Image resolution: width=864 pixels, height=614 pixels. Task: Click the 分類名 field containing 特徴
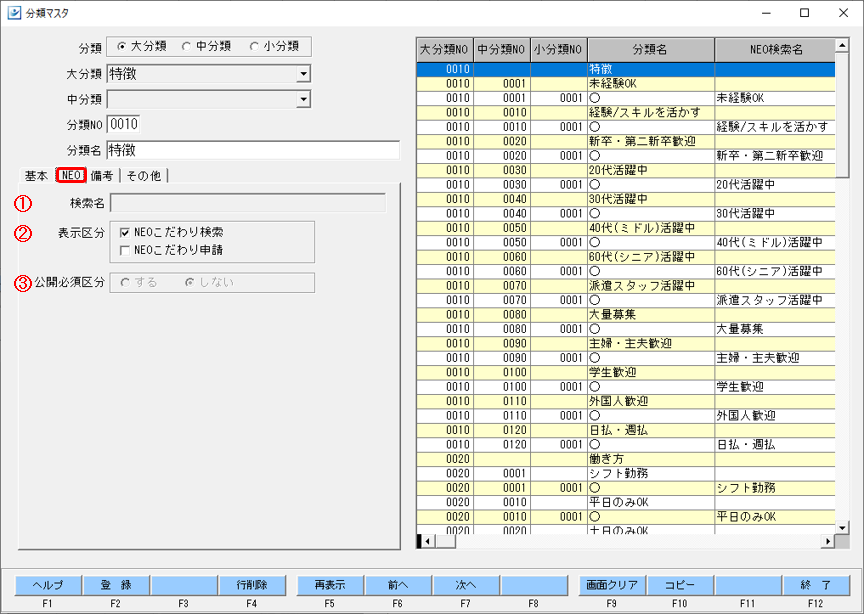[x=253, y=150]
